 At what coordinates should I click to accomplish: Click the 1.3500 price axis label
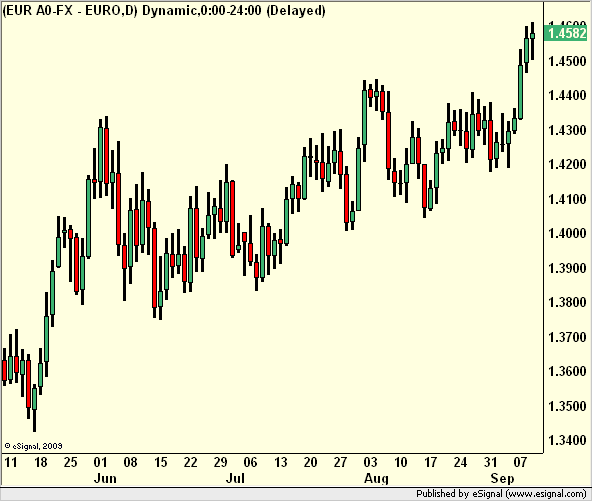pyautogui.click(x=567, y=406)
